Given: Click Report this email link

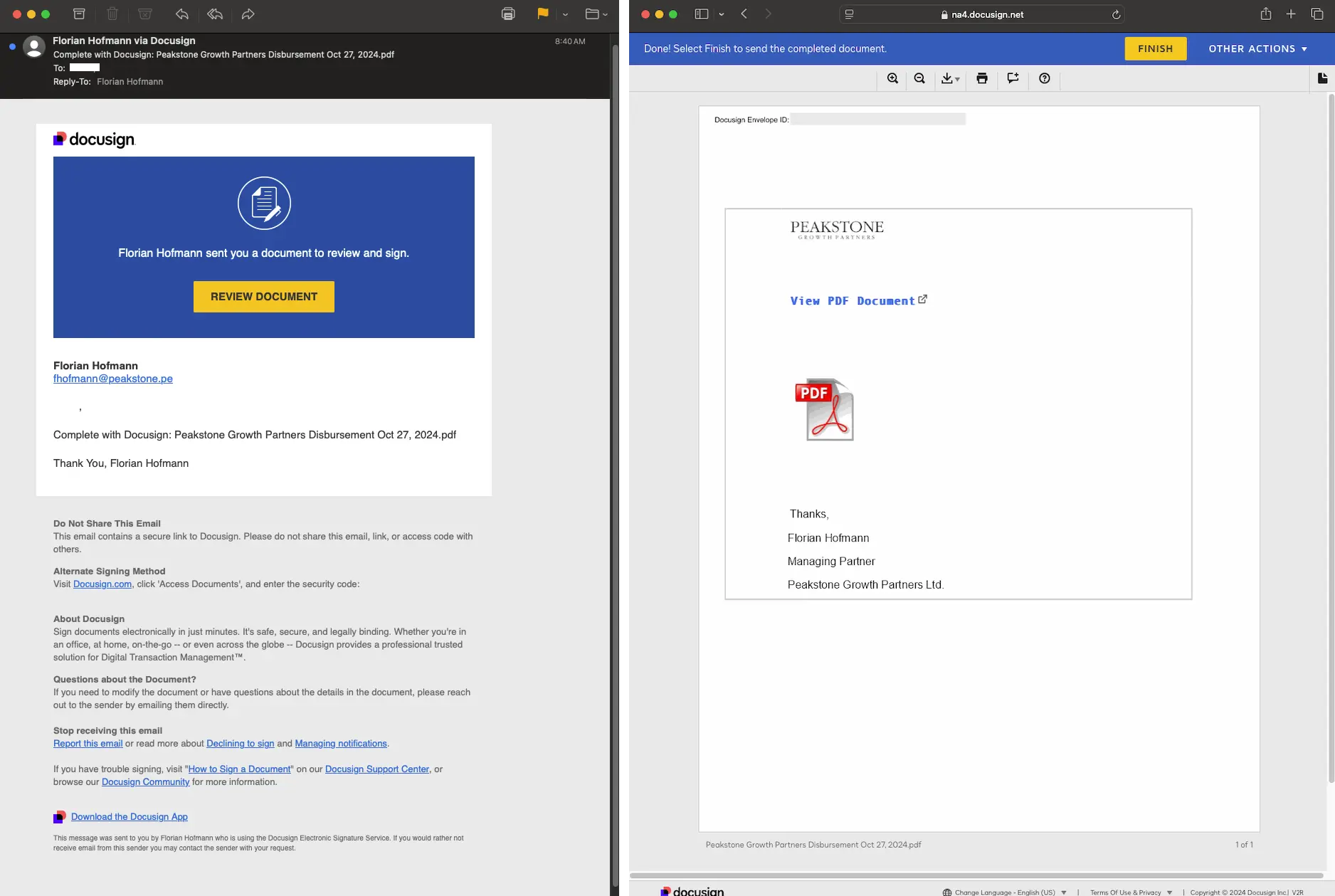Looking at the screenshot, I should click(88, 744).
